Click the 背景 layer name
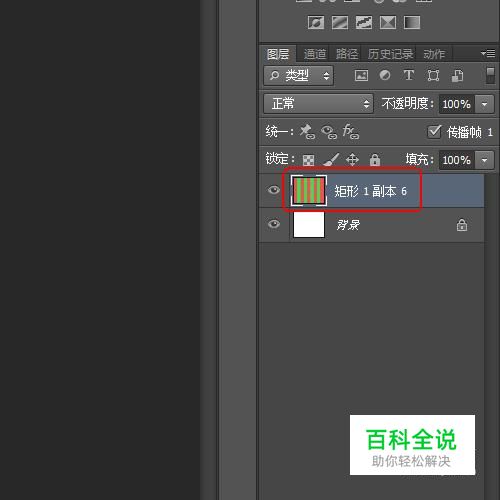Image resolution: width=500 pixels, height=500 pixels. coord(348,225)
